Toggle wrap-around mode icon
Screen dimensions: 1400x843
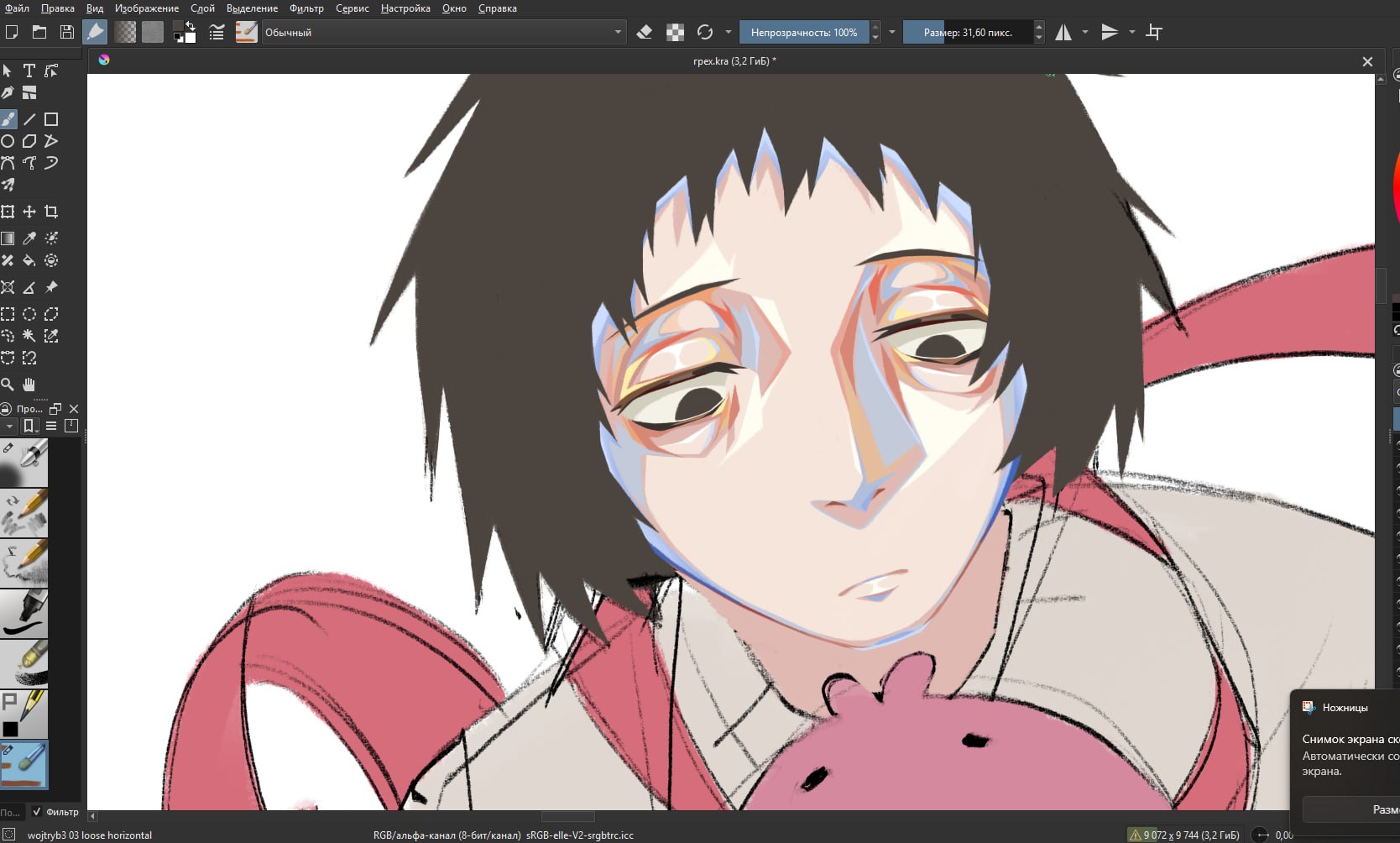pos(1155,32)
